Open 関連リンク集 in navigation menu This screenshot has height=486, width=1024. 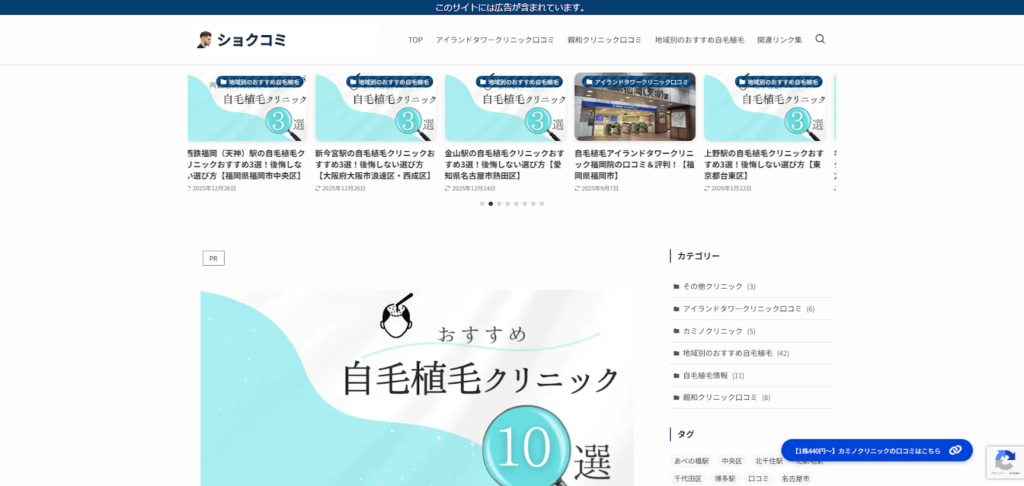point(780,40)
